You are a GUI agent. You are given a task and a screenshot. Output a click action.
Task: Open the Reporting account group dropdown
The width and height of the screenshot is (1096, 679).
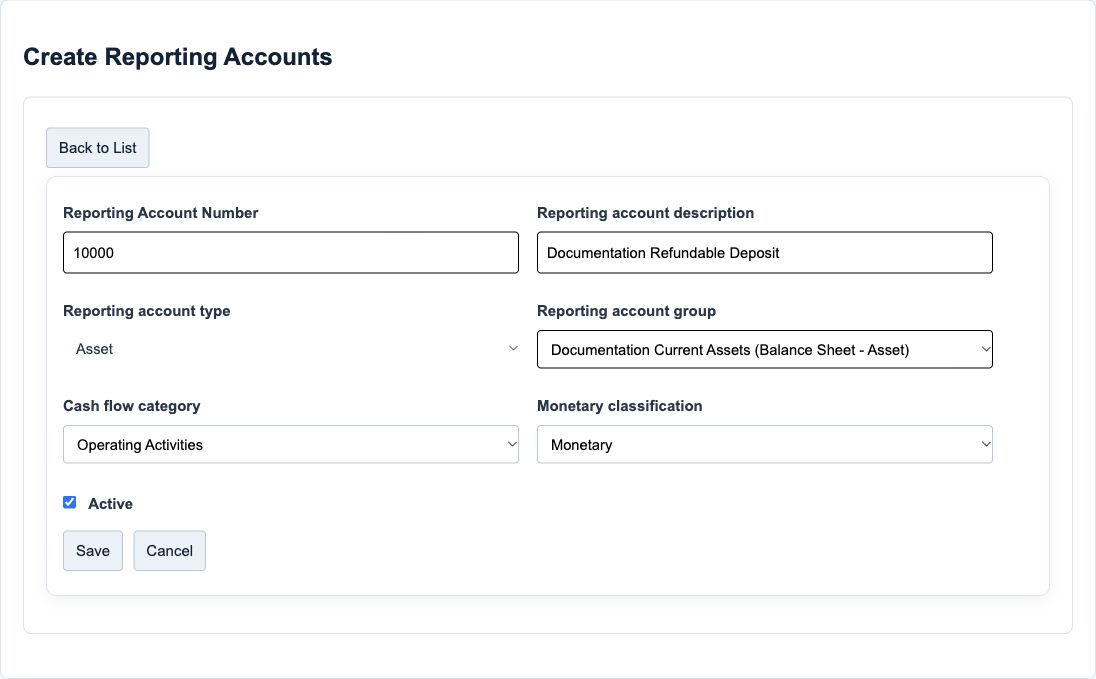point(765,349)
